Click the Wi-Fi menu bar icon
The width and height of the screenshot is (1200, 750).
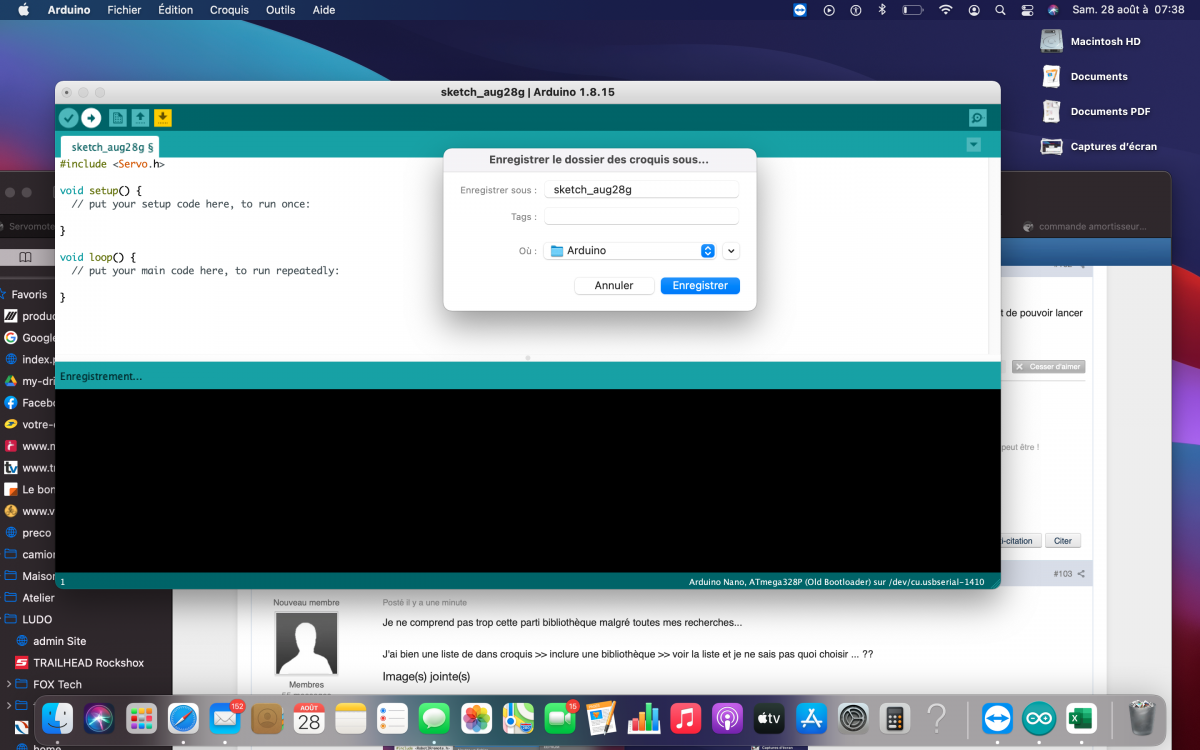[x=945, y=10]
